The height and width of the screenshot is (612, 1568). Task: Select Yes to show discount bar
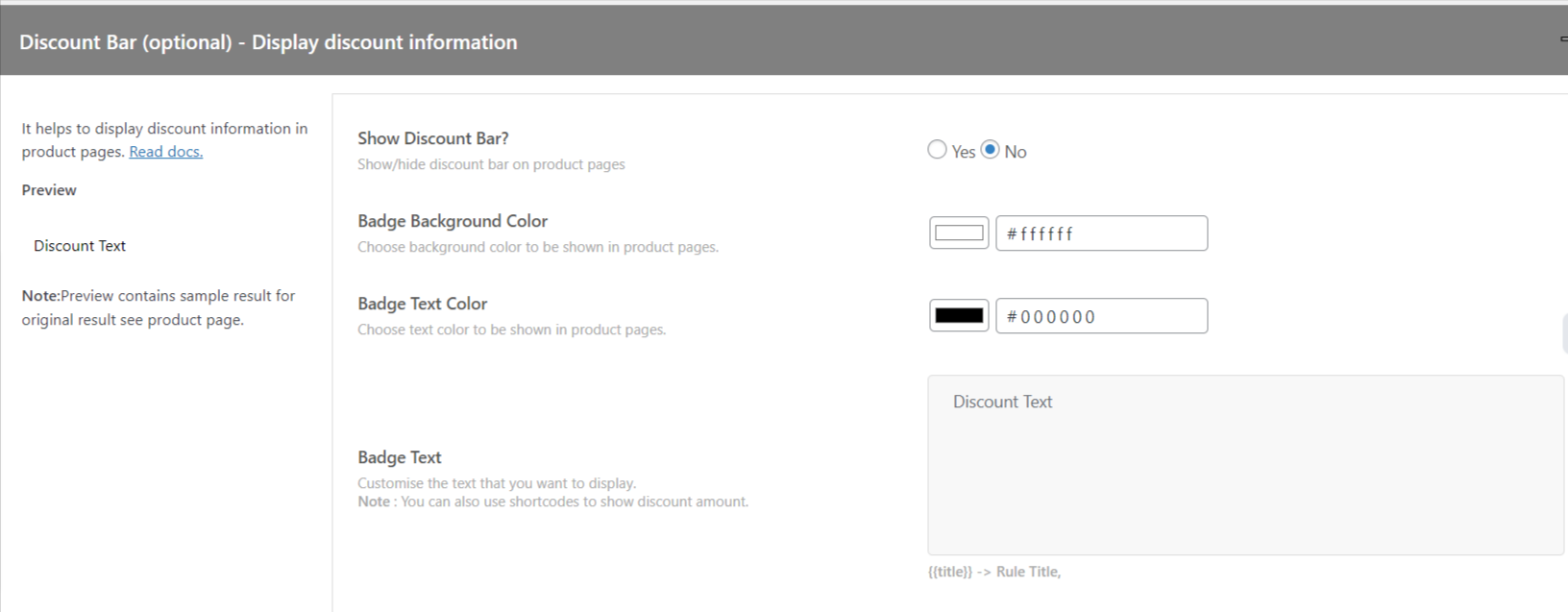click(x=937, y=150)
